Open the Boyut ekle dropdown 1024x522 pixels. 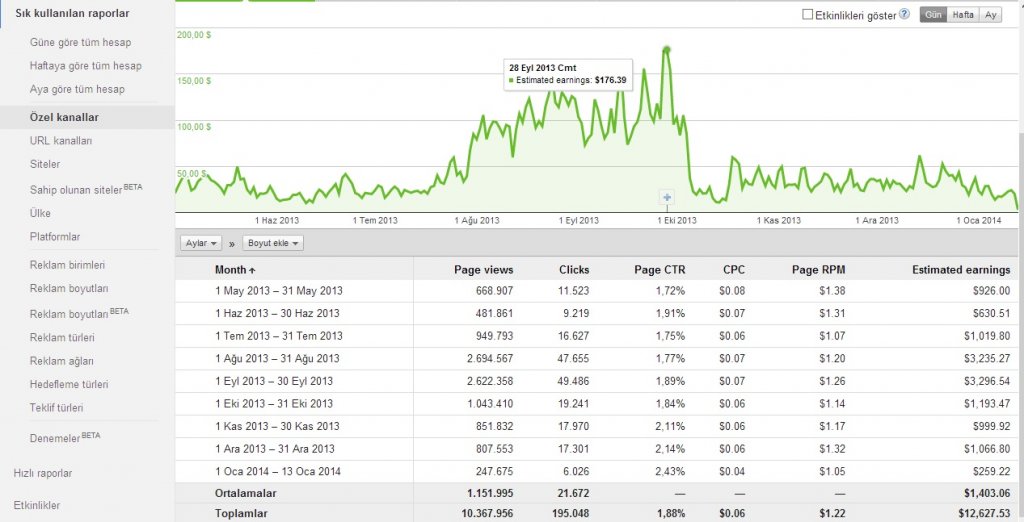click(x=273, y=243)
